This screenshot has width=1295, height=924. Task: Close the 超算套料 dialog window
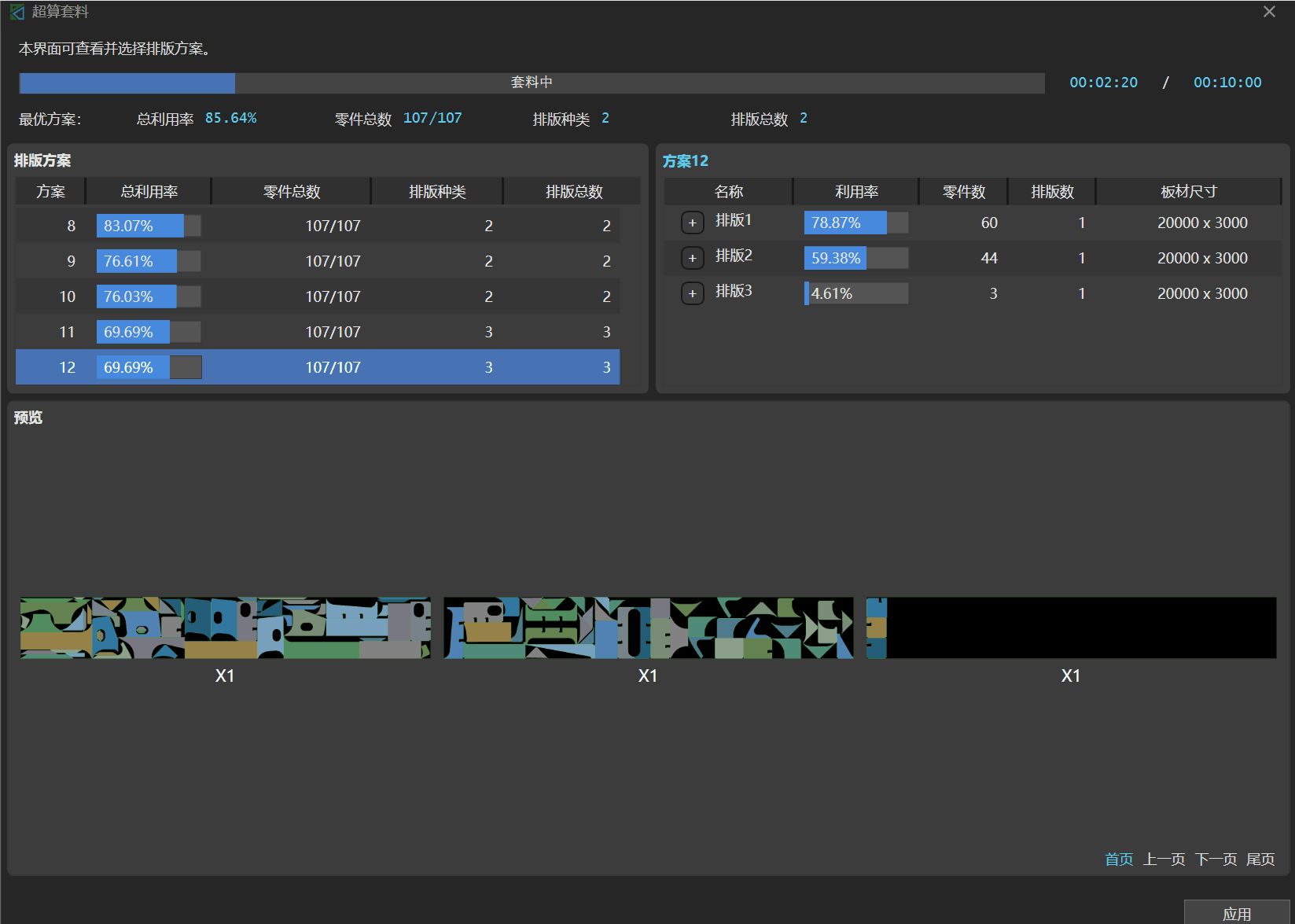(1269, 12)
